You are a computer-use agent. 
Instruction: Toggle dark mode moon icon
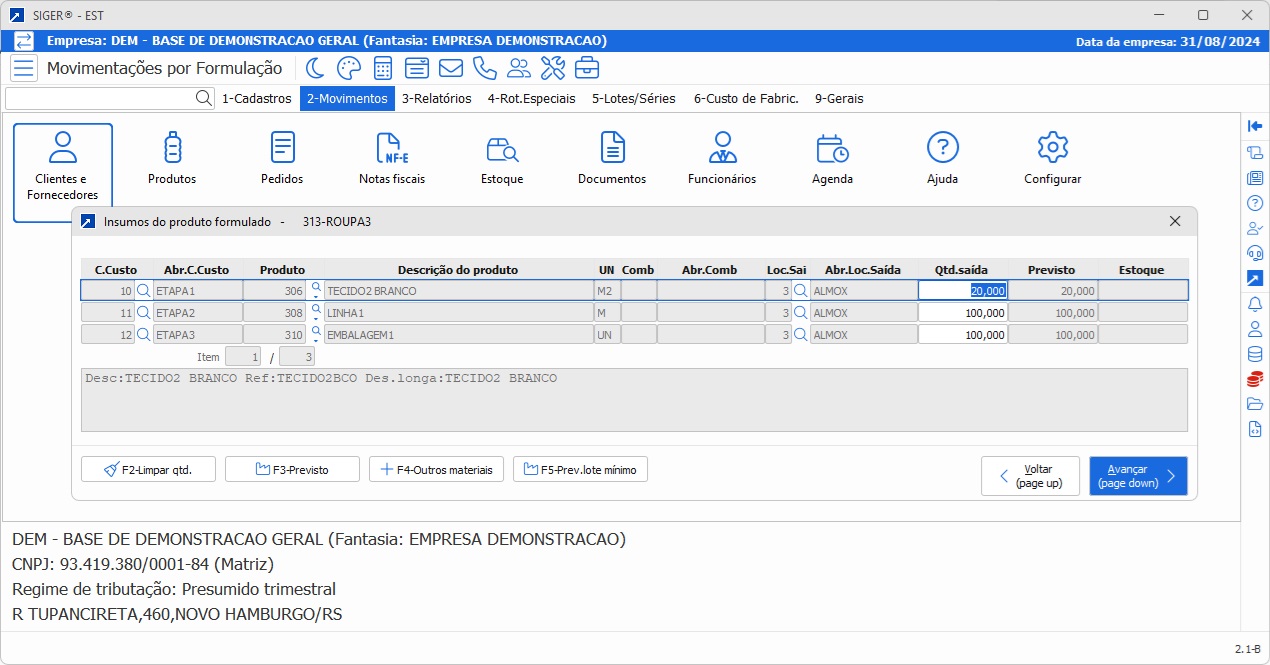point(315,68)
